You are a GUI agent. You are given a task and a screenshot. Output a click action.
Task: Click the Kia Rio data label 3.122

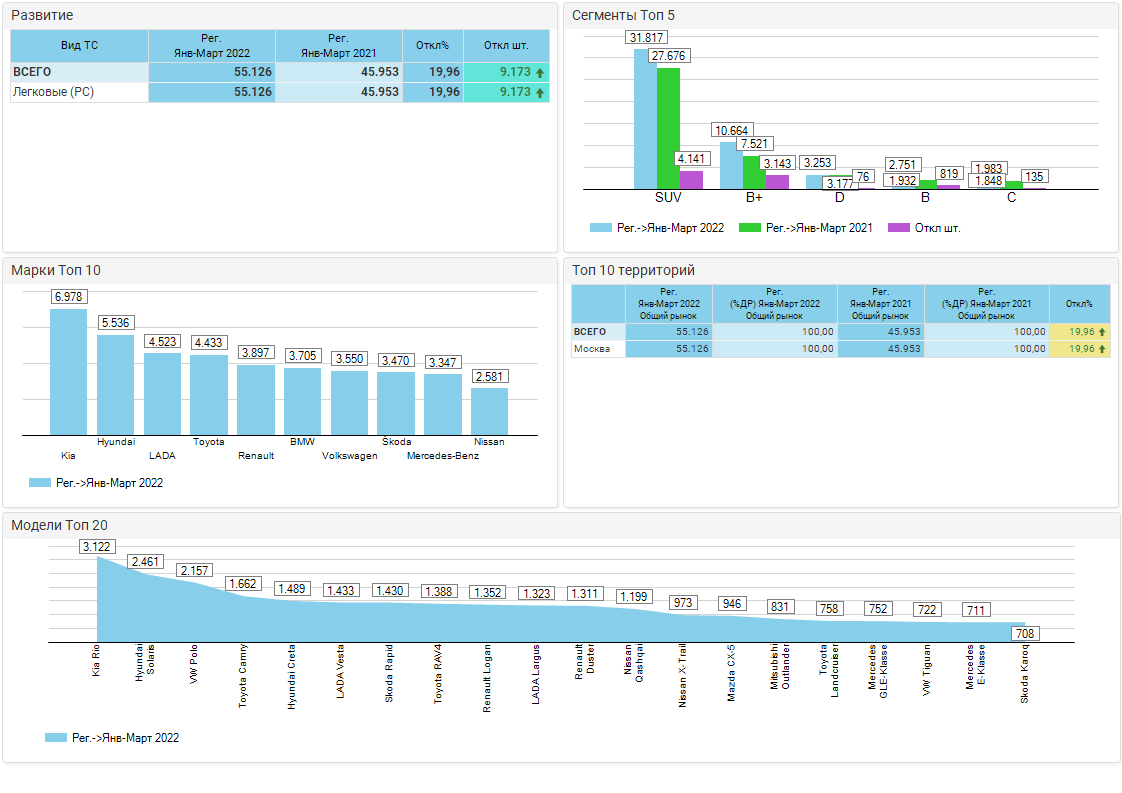coord(97,546)
